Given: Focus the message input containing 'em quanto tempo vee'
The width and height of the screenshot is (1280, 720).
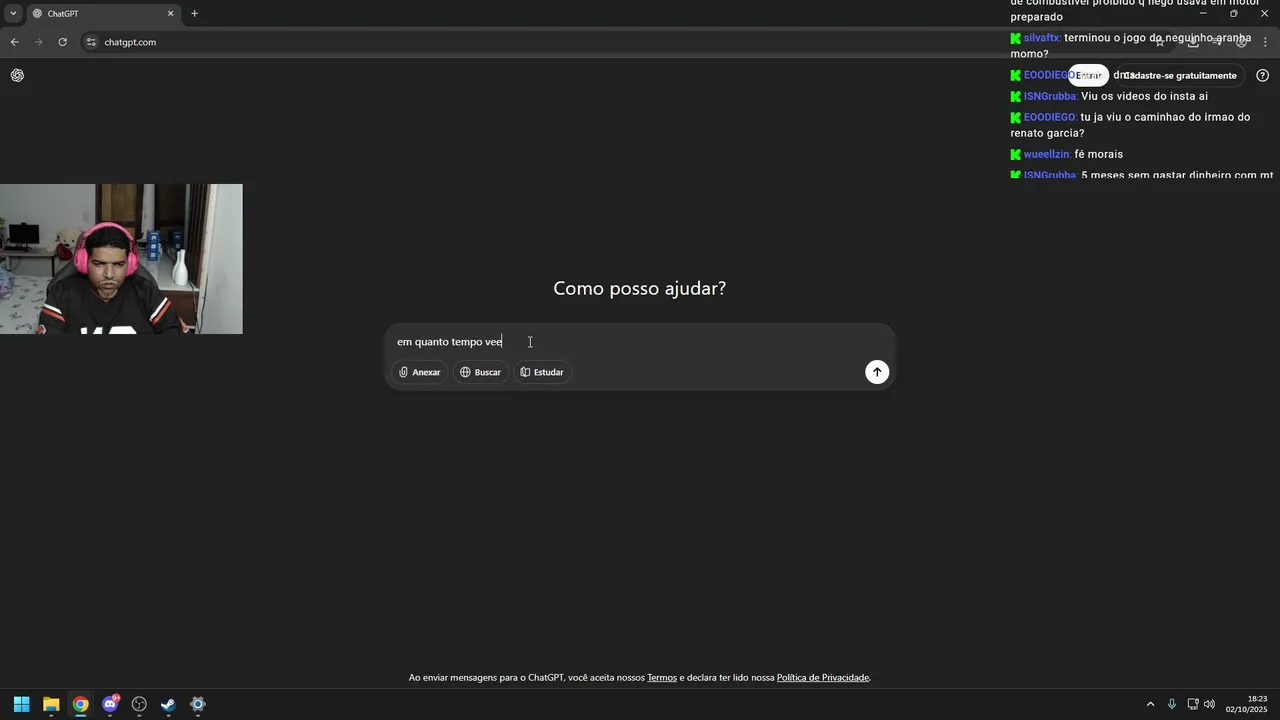Looking at the screenshot, I should 639,342.
